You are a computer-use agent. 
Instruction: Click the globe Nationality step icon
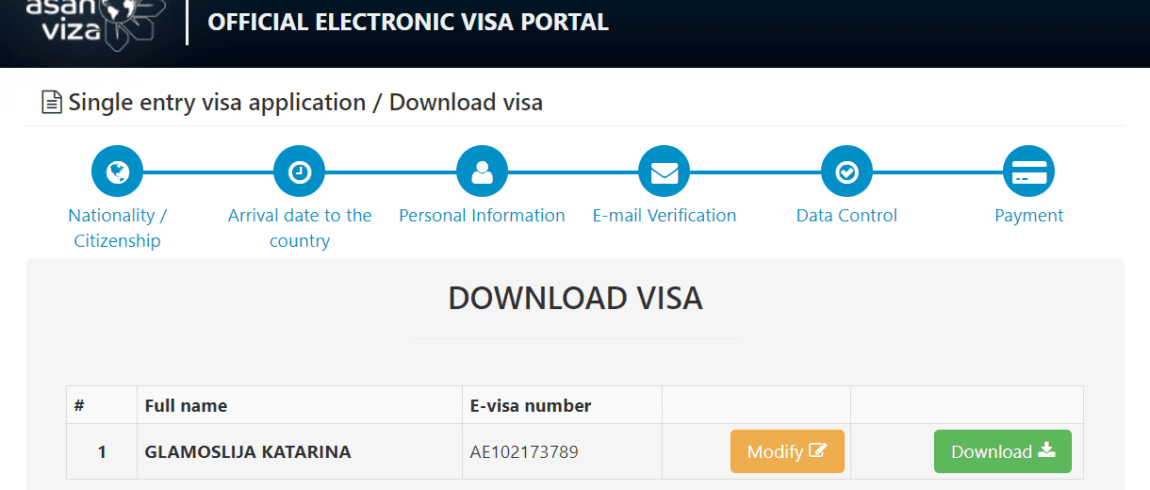117,172
